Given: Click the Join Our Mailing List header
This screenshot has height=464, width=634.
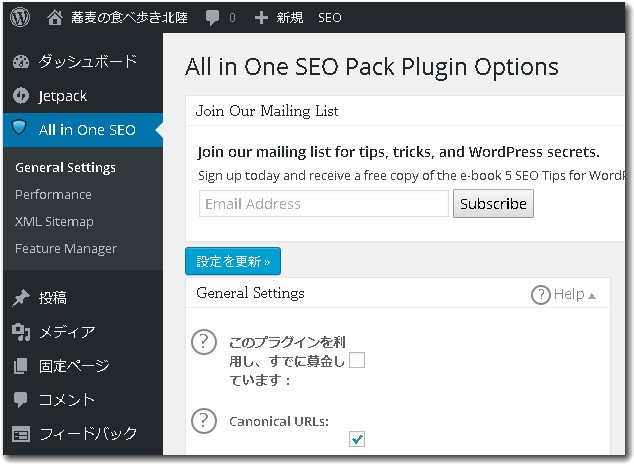Looking at the screenshot, I should tap(267, 111).
